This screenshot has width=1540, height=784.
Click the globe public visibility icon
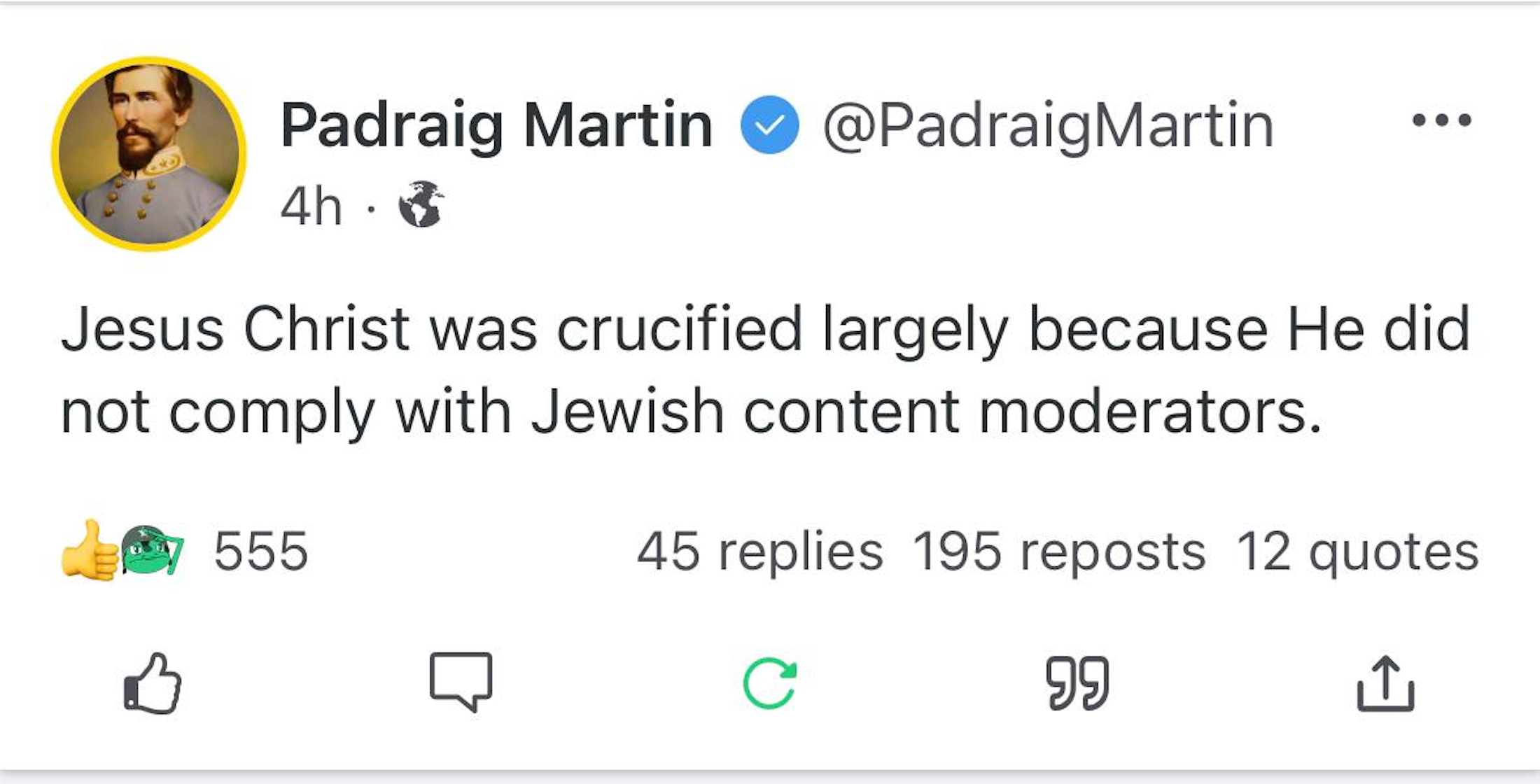click(421, 204)
